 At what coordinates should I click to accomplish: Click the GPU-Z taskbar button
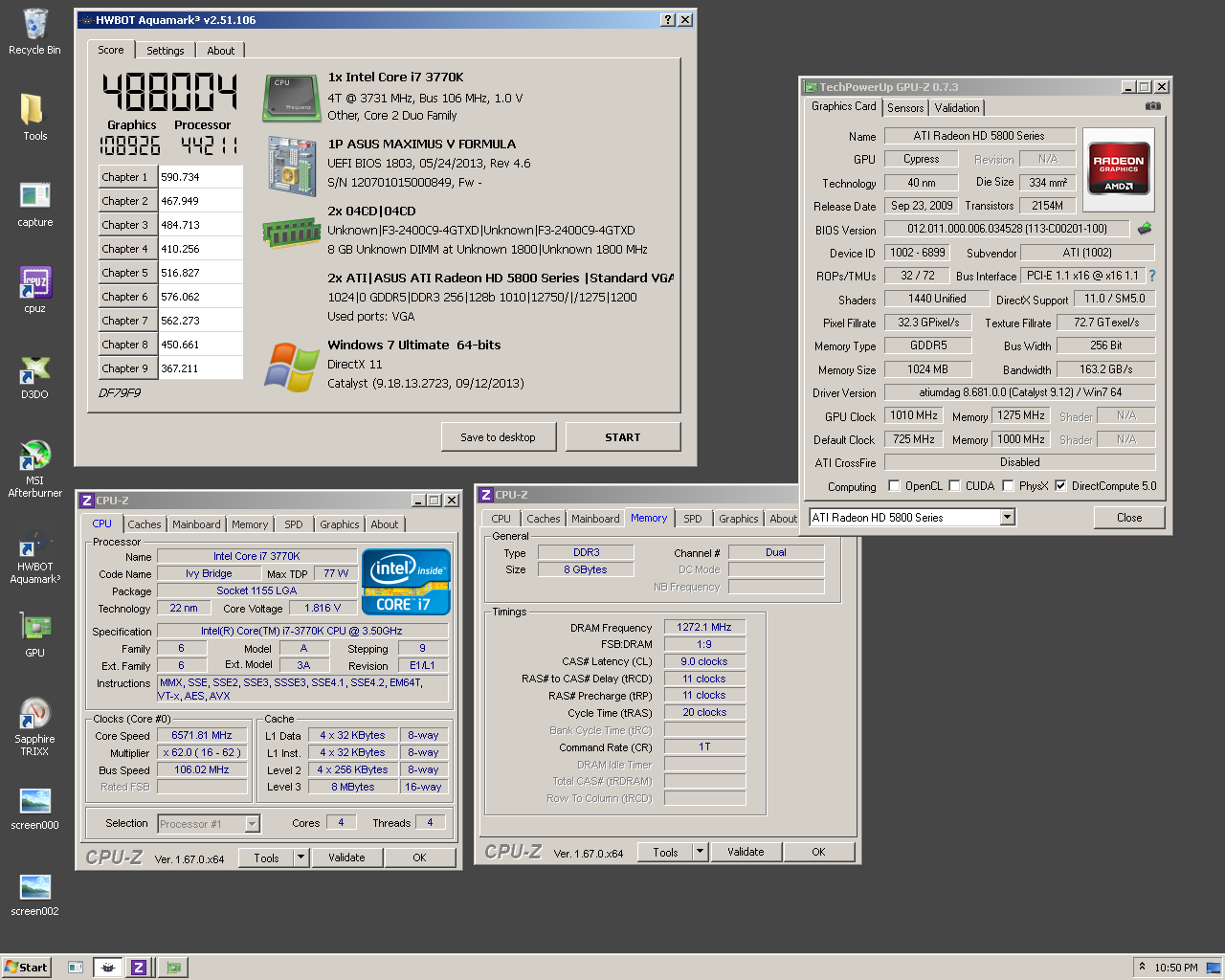point(172,968)
